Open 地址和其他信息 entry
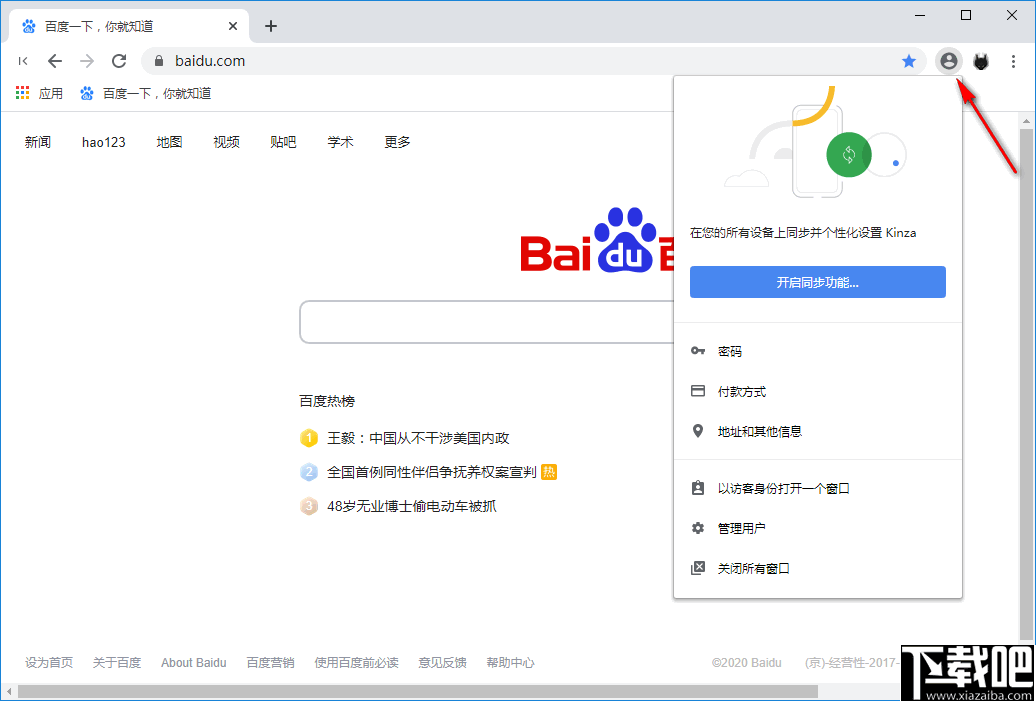 click(x=818, y=432)
